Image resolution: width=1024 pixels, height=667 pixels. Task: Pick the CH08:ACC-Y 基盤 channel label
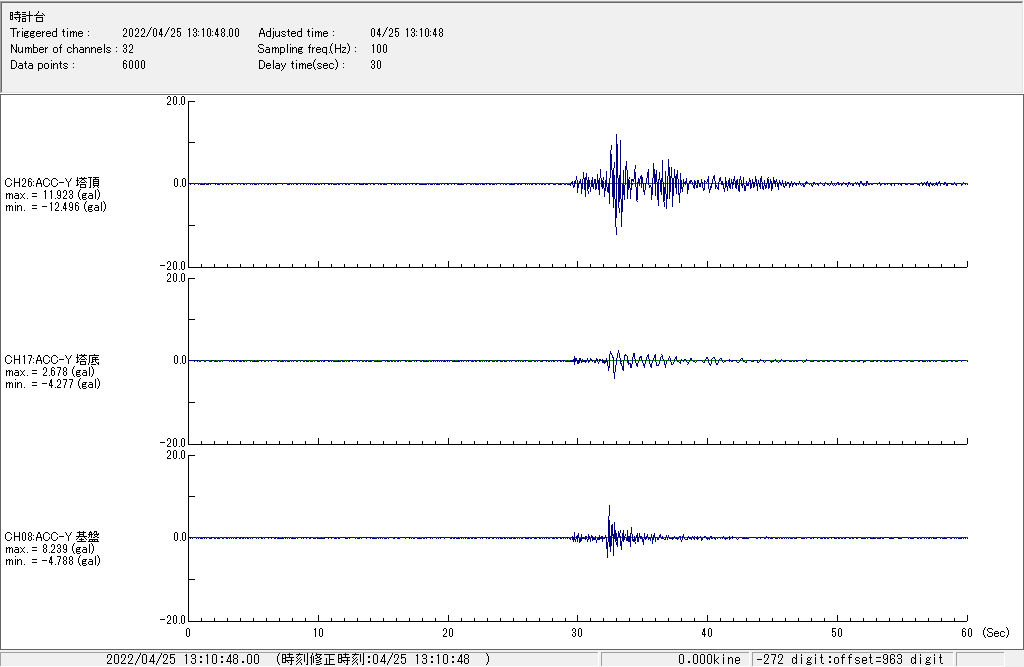click(x=52, y=537)
